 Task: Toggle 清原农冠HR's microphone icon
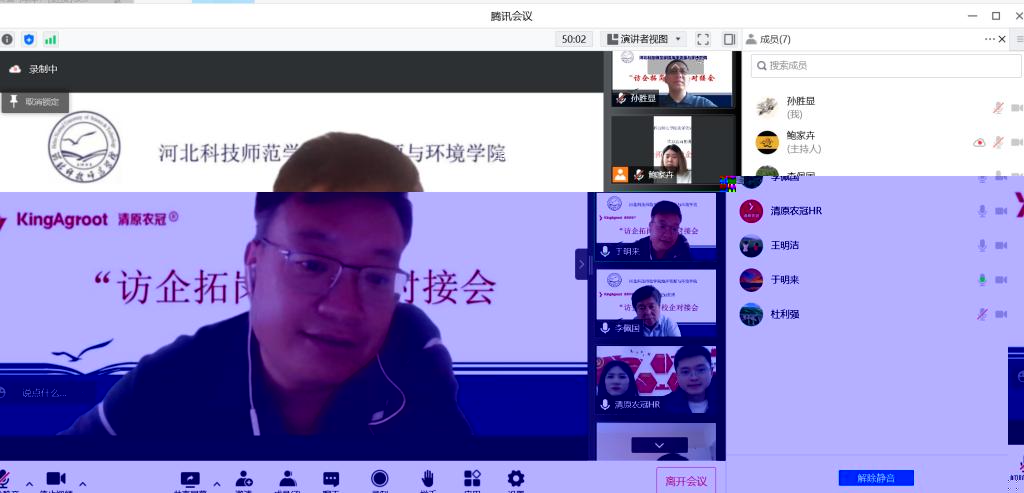[x=982, y=211]
